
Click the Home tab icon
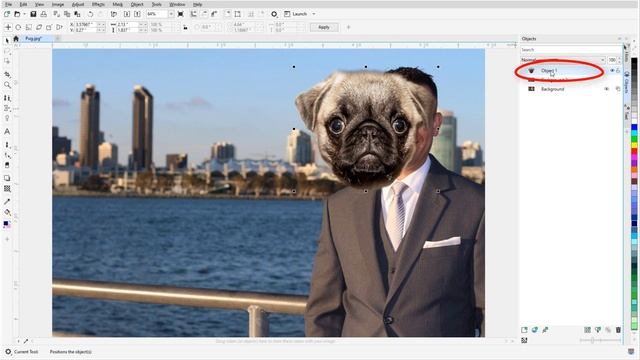tap(16, 38)
